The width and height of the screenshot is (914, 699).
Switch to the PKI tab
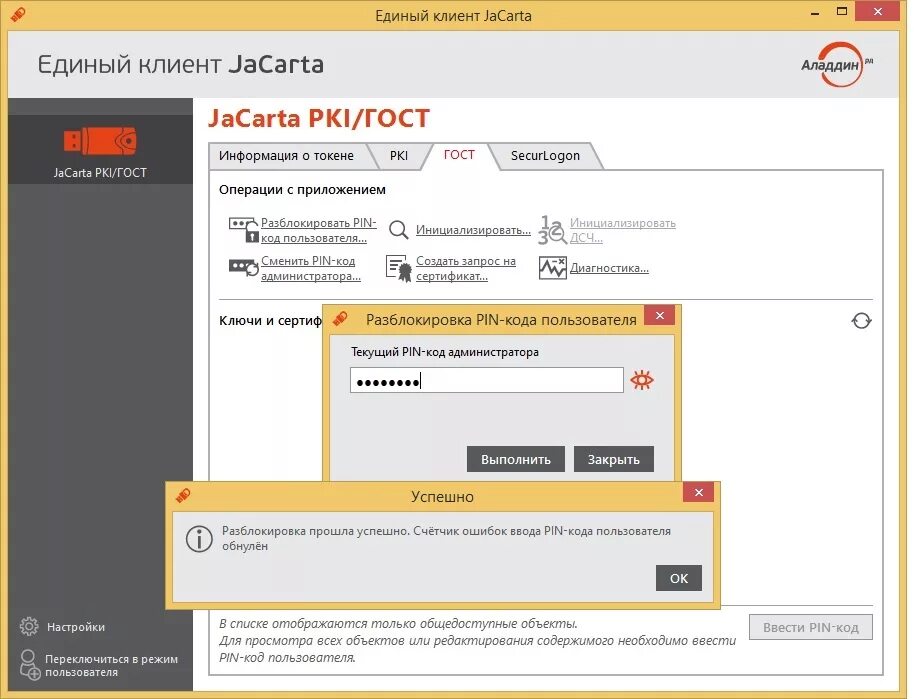point(399,156)
